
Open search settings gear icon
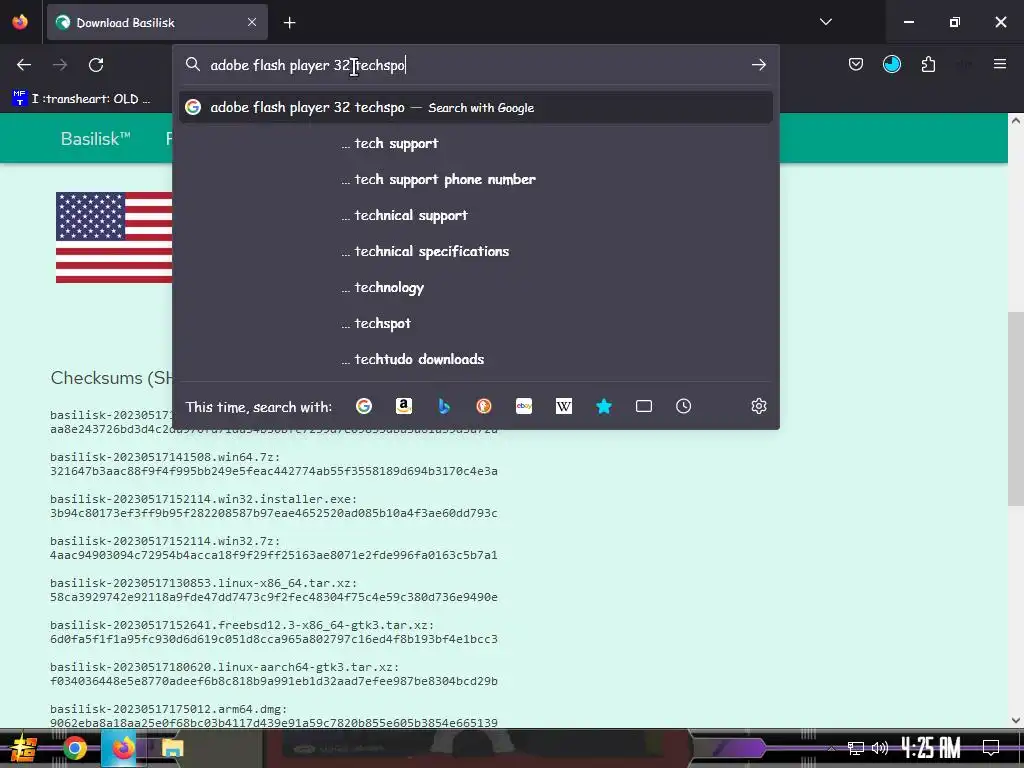[x=758, y=406]
